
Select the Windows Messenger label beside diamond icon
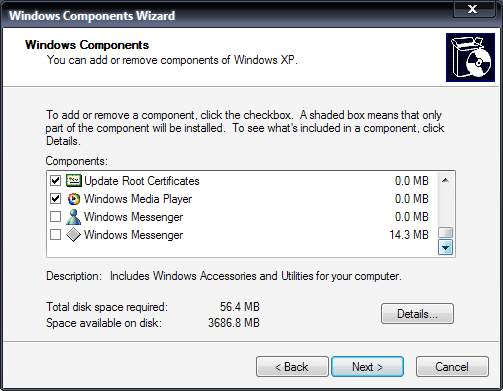coord(133,235)
